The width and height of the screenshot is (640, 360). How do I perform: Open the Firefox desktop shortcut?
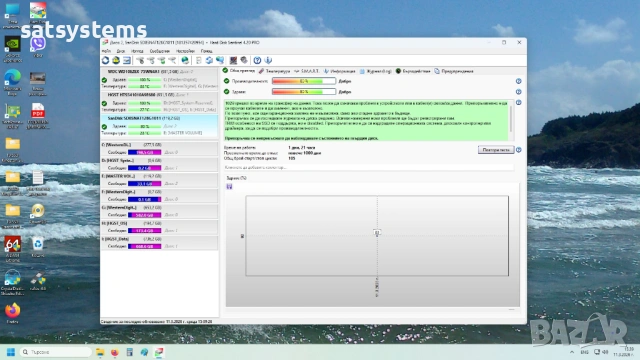pyautogui.click(x=13, y=313)
